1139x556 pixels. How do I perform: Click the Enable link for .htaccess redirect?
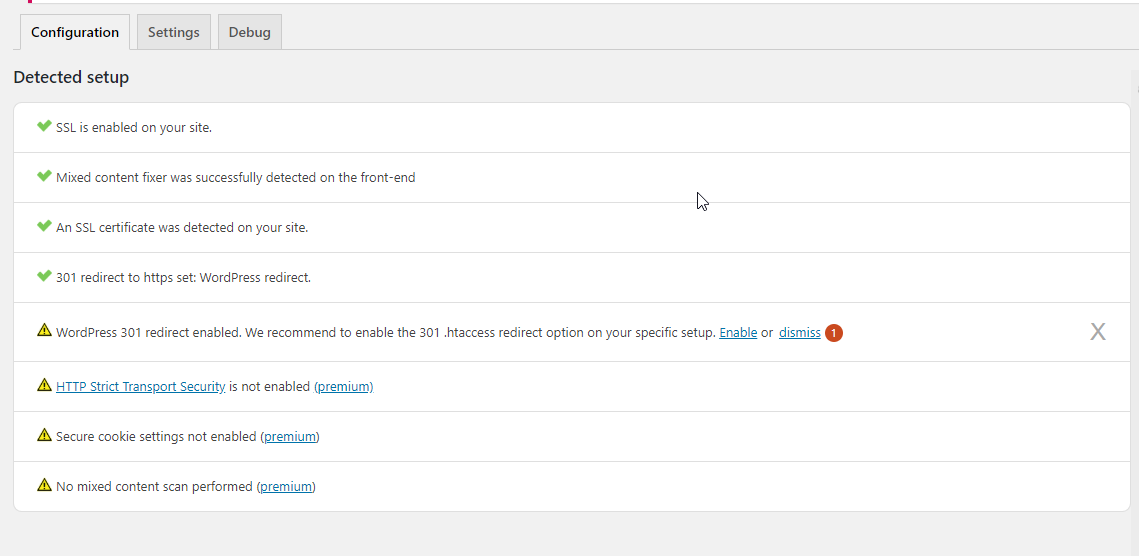pos(738,333)
